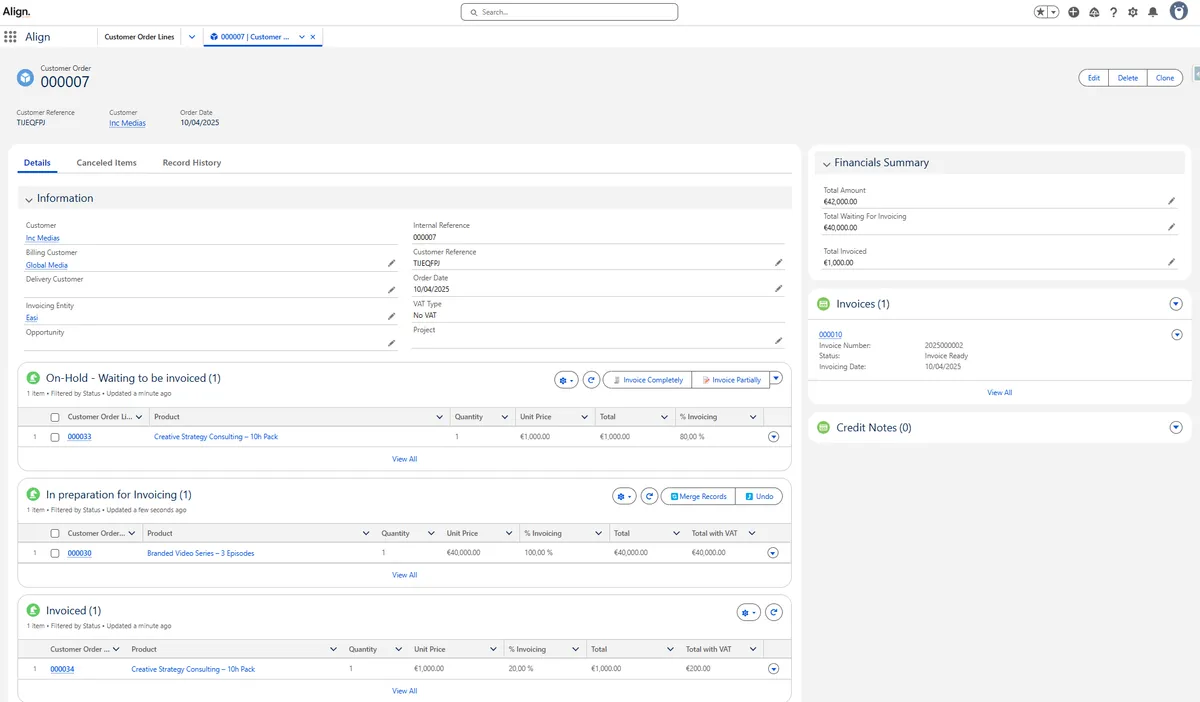Click Invoice Partially button
Viewport: 1200px width, 702px height.
[730, 380]
